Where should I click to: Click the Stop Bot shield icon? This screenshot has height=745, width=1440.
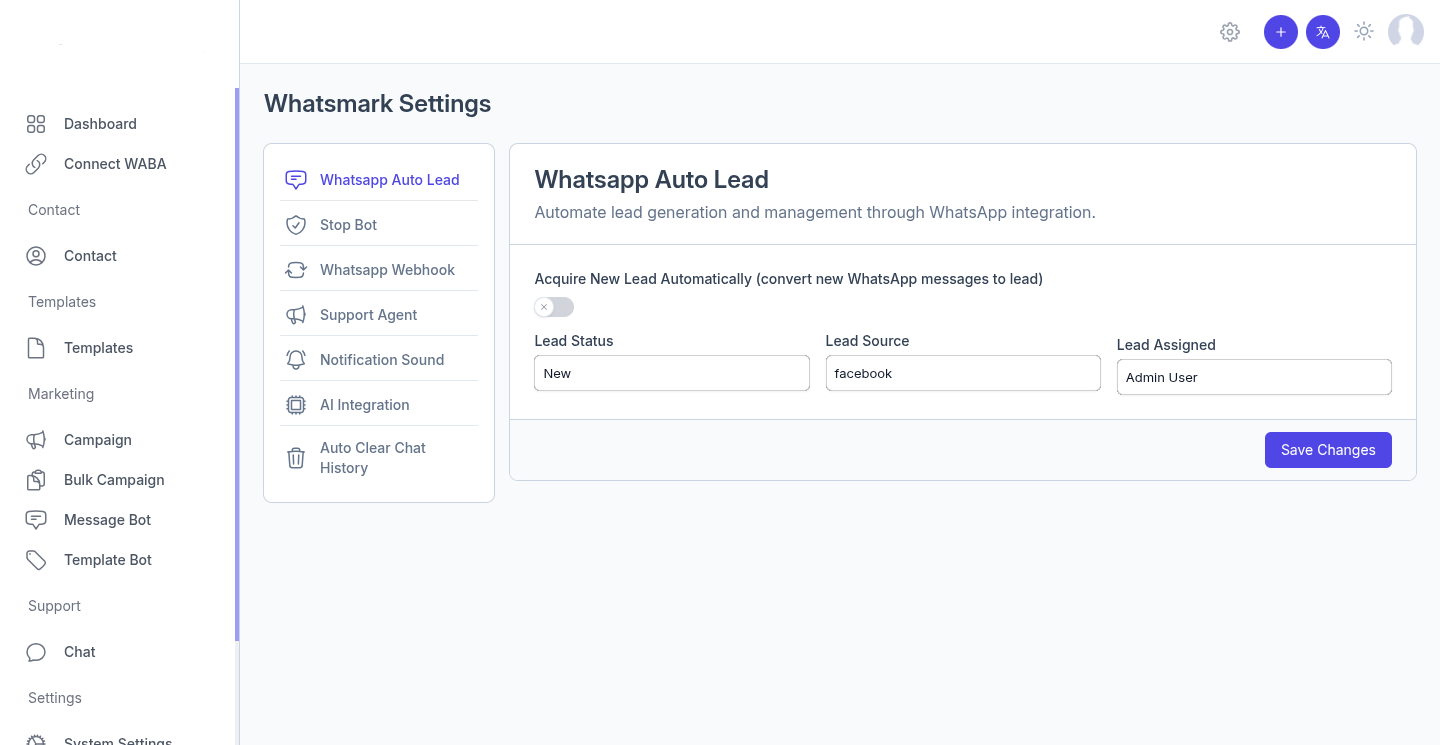296,225
